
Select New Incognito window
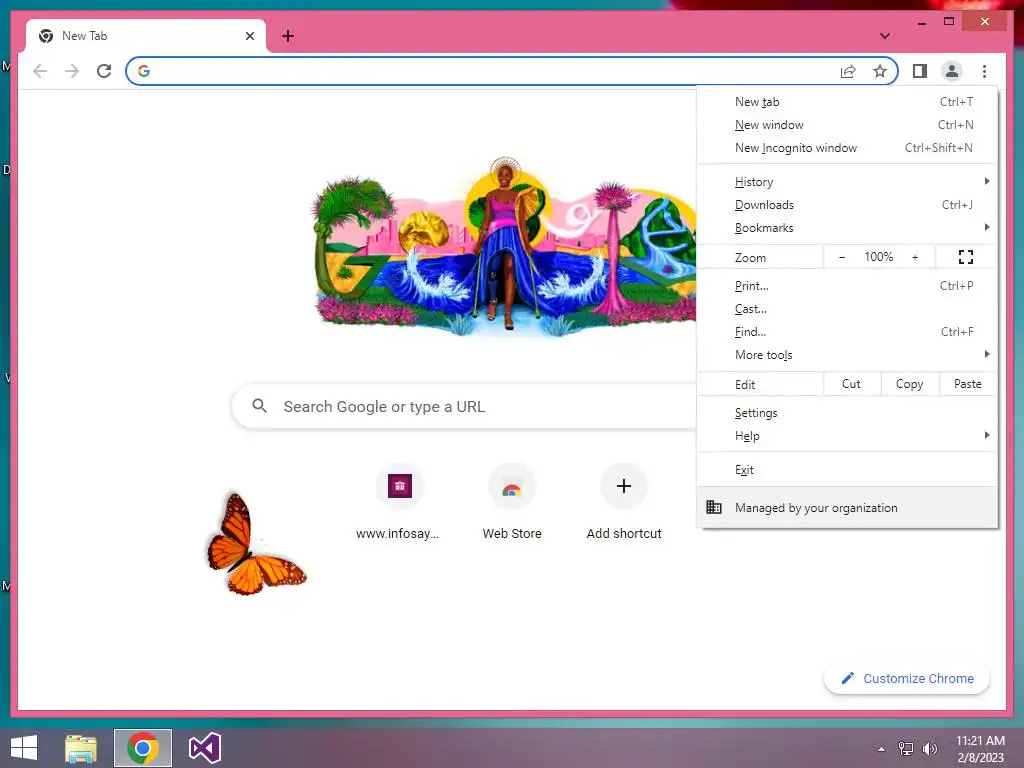click(x=847, y=148)
